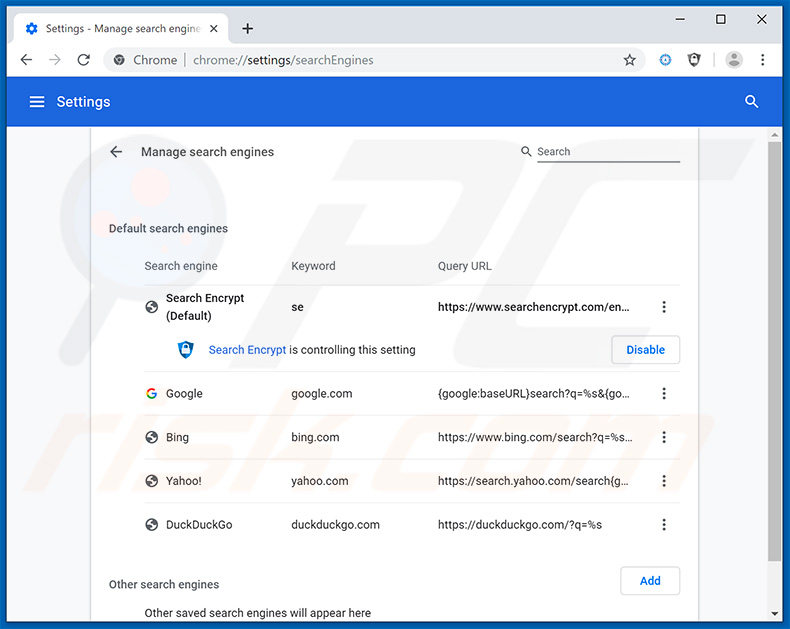Click the 'Other search engines' heading

click(x=164, y=584)
